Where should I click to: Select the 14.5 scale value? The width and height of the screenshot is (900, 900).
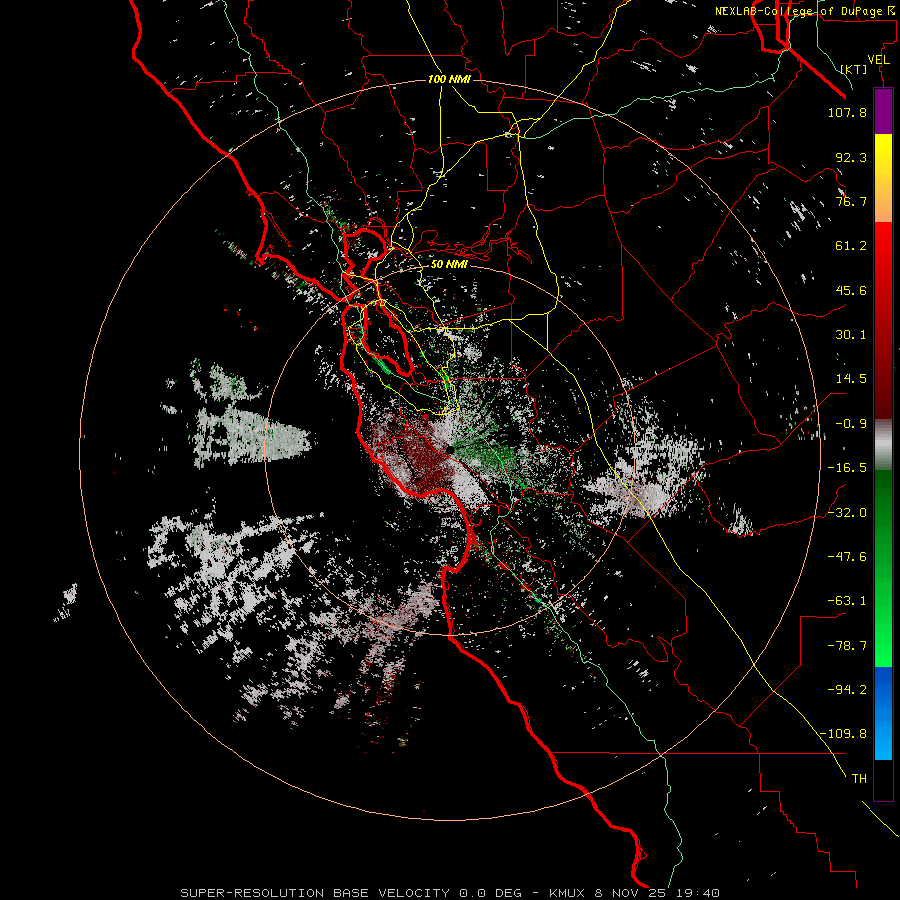coord(851,379)
